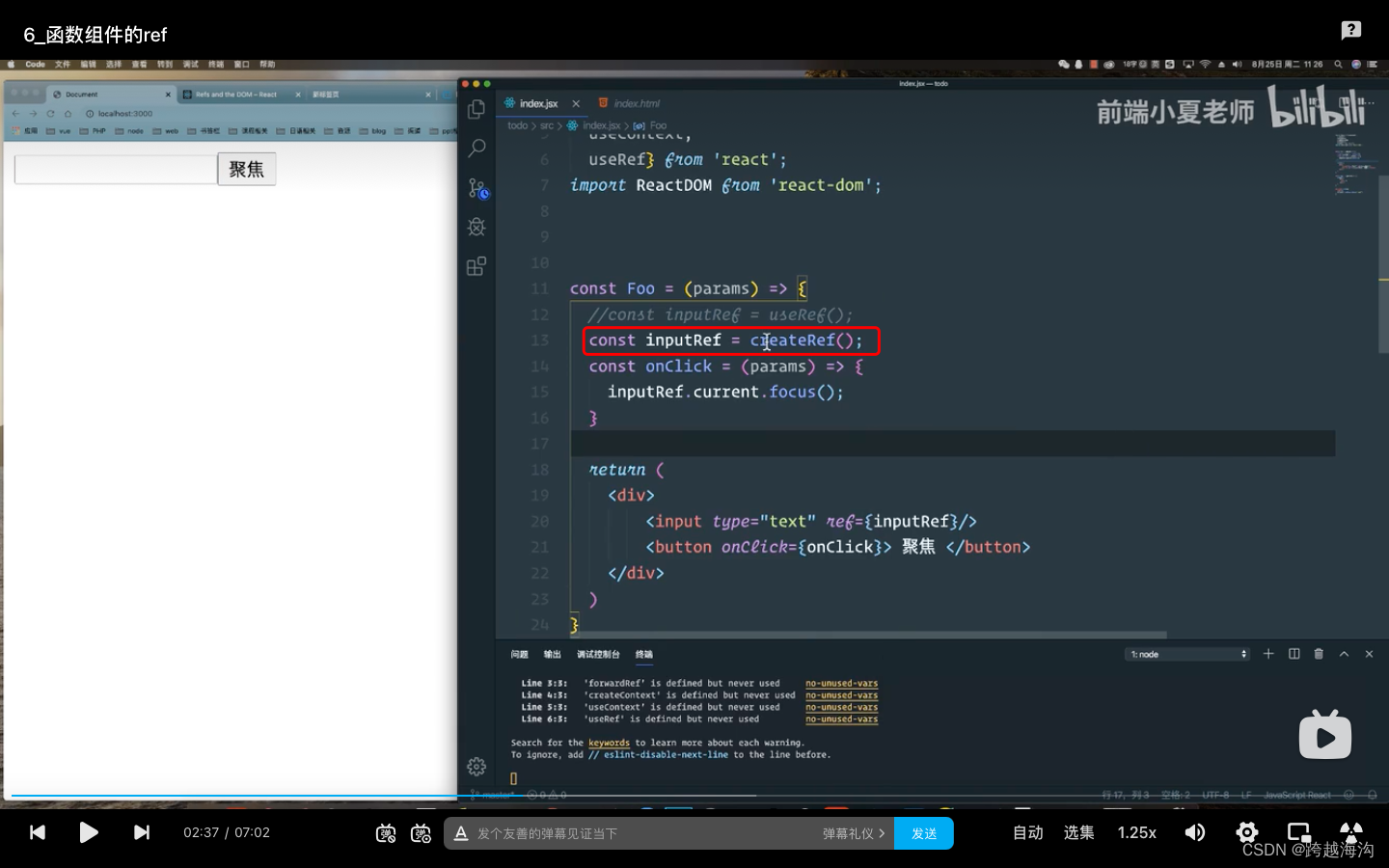Open the 问题 panel tab

pyautogui.click(x=519, y=654)
